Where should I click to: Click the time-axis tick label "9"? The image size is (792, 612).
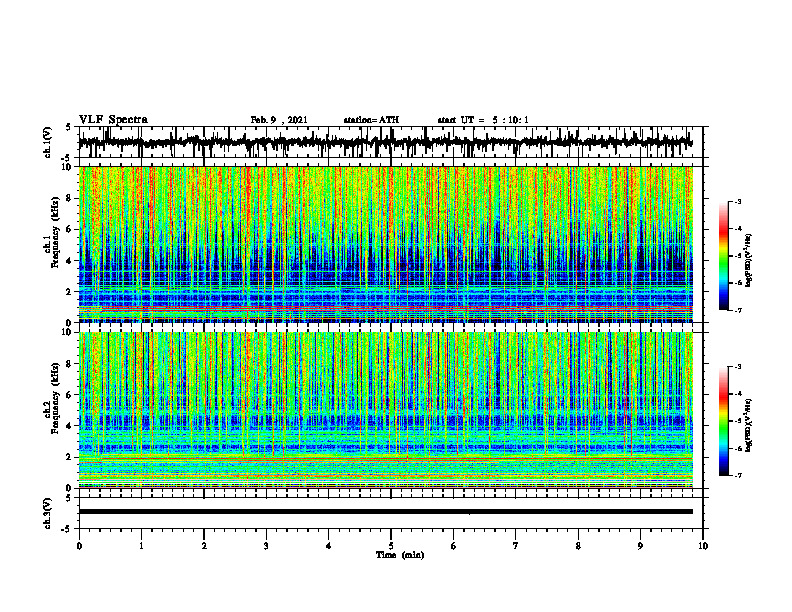click(640, 546)
